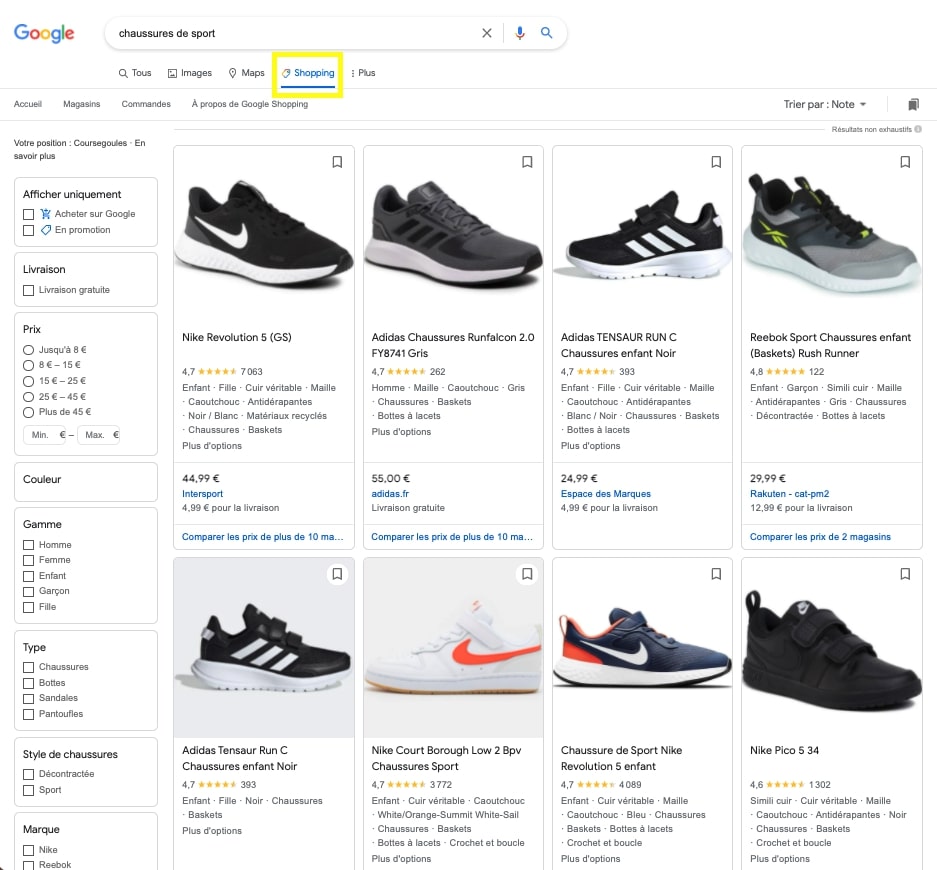Tick the Livraison gratuite checkbox

[28, 290]
